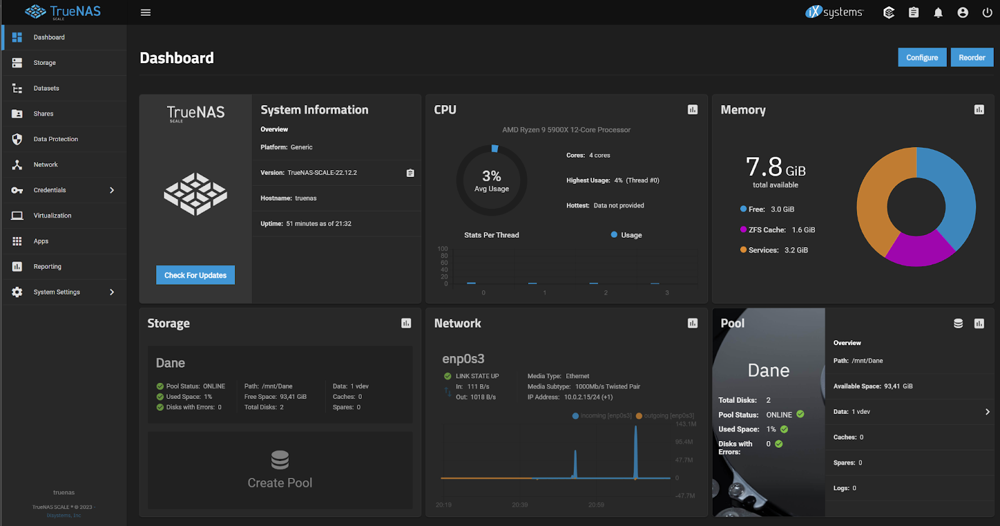Click the Reorder dashboard button

(x=972, y=57)
